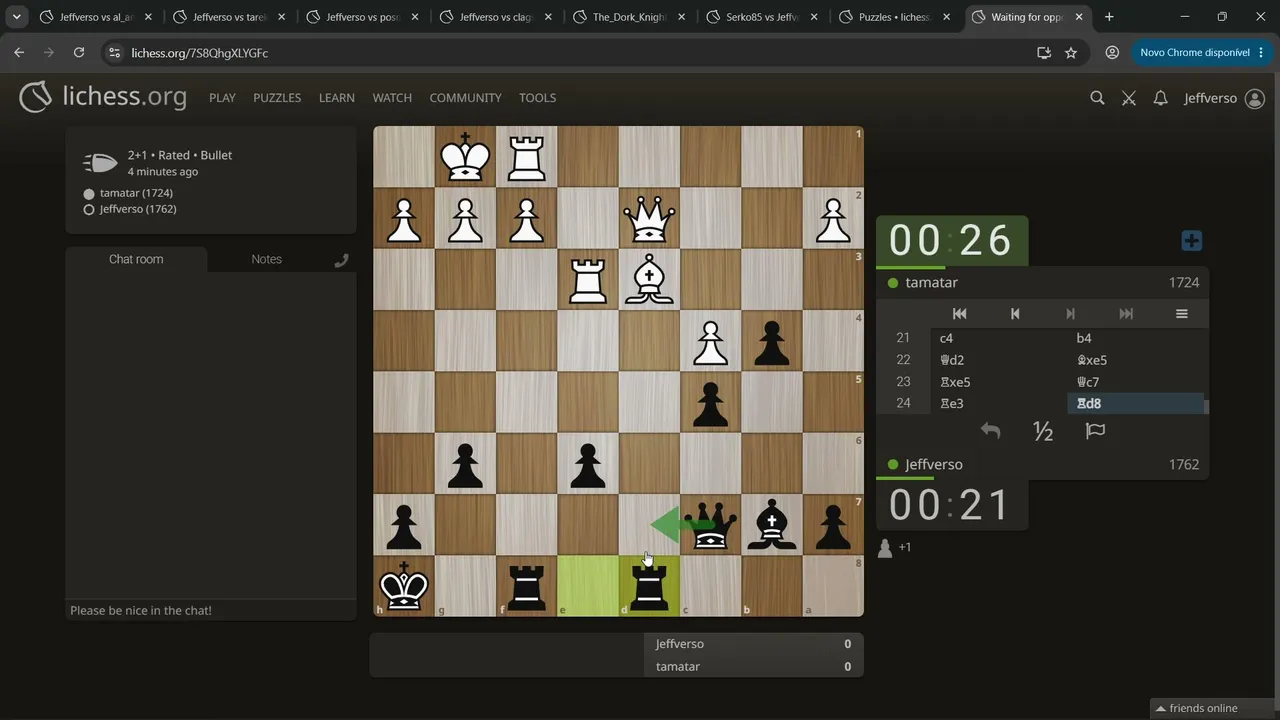Viewport: 1280px width, 720px height.
Task: Click tamatar's name above the move list
Action: coord(931,283)
